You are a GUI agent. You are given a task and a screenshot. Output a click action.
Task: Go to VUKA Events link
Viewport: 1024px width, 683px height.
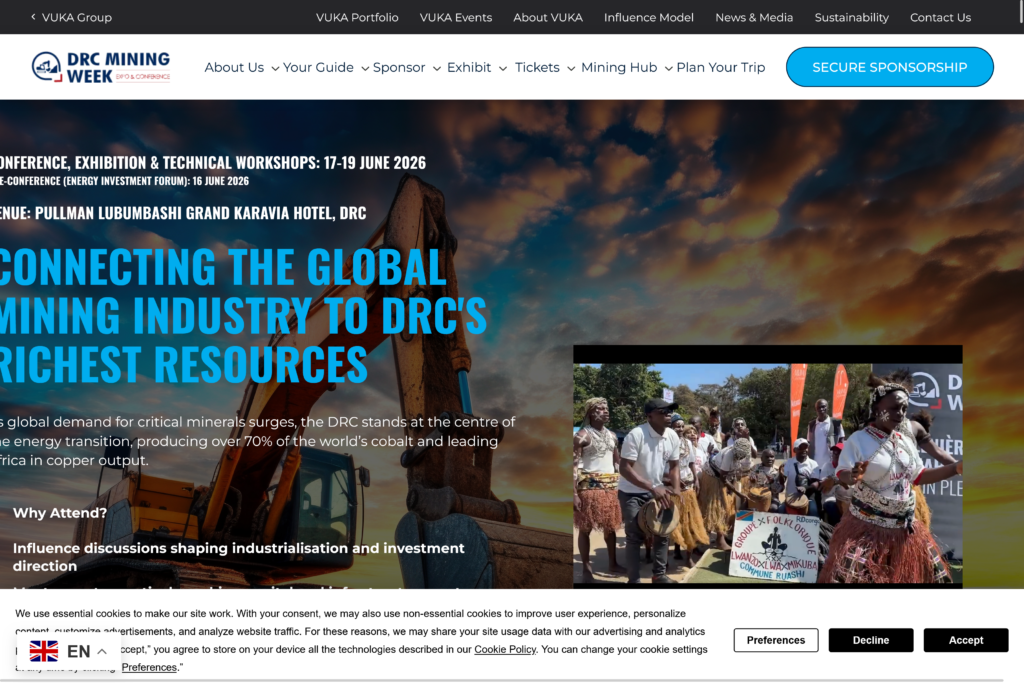455,17
